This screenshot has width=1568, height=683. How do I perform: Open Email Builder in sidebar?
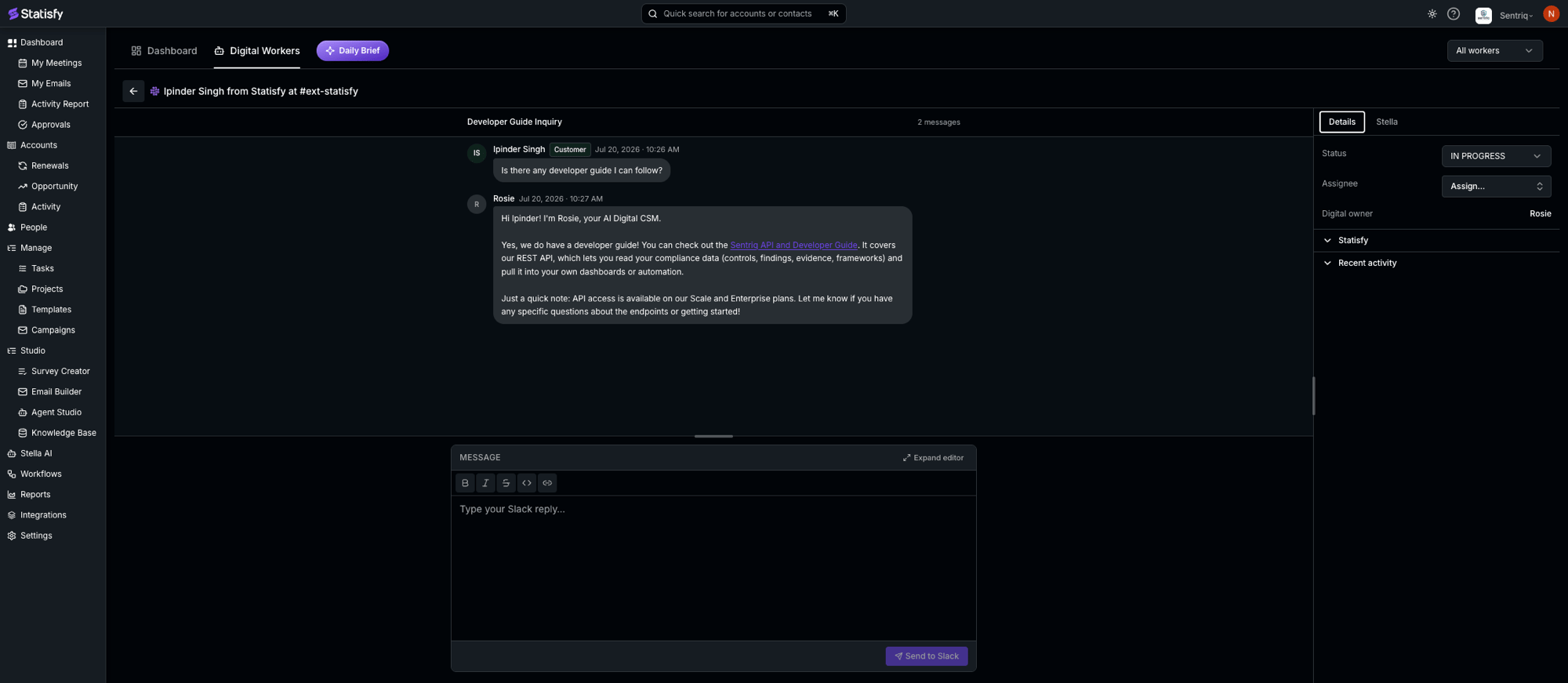[56, 391]
